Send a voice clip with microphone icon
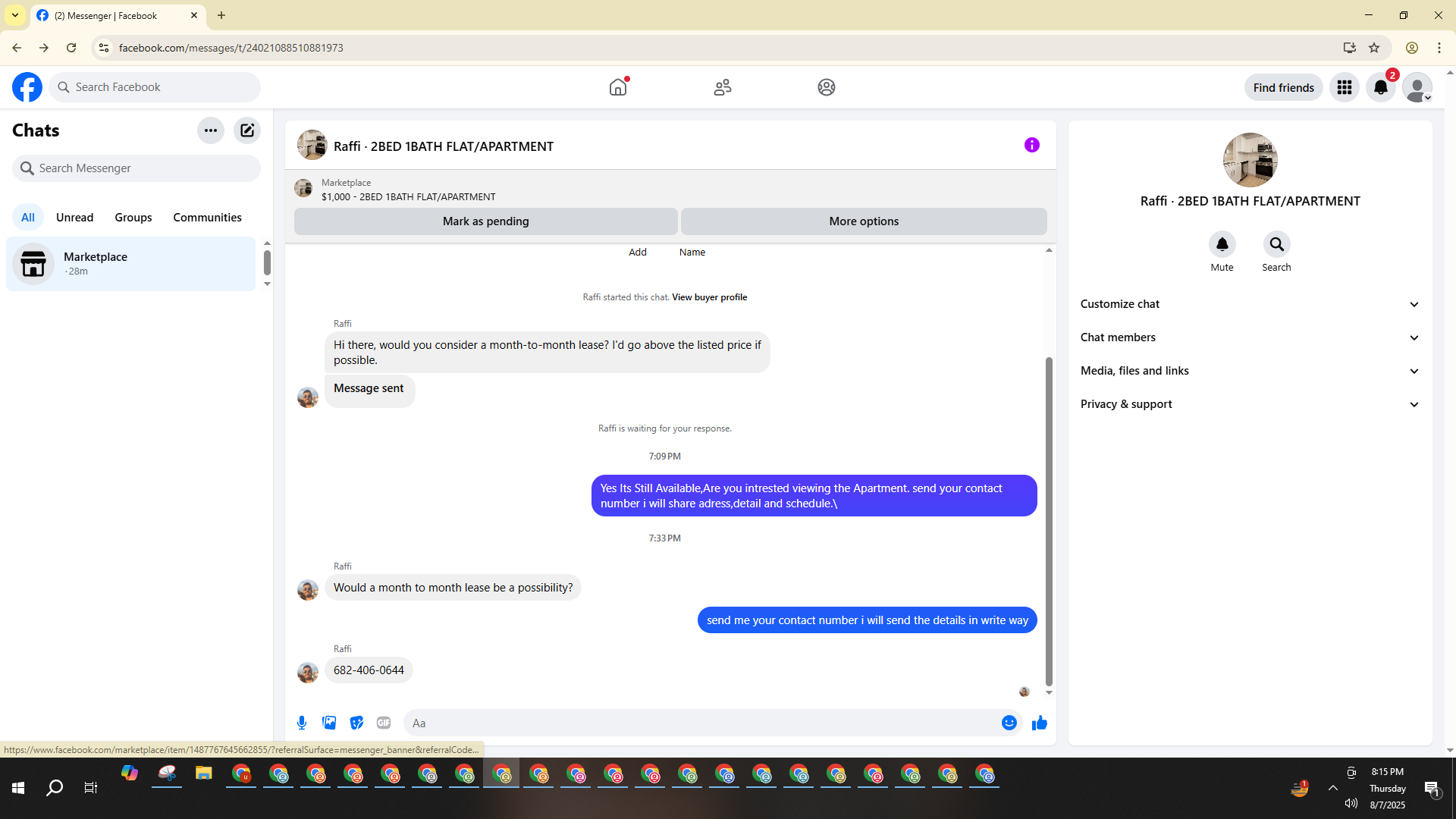This screenshot has width=1456, height=819. (x=302, y=723)
